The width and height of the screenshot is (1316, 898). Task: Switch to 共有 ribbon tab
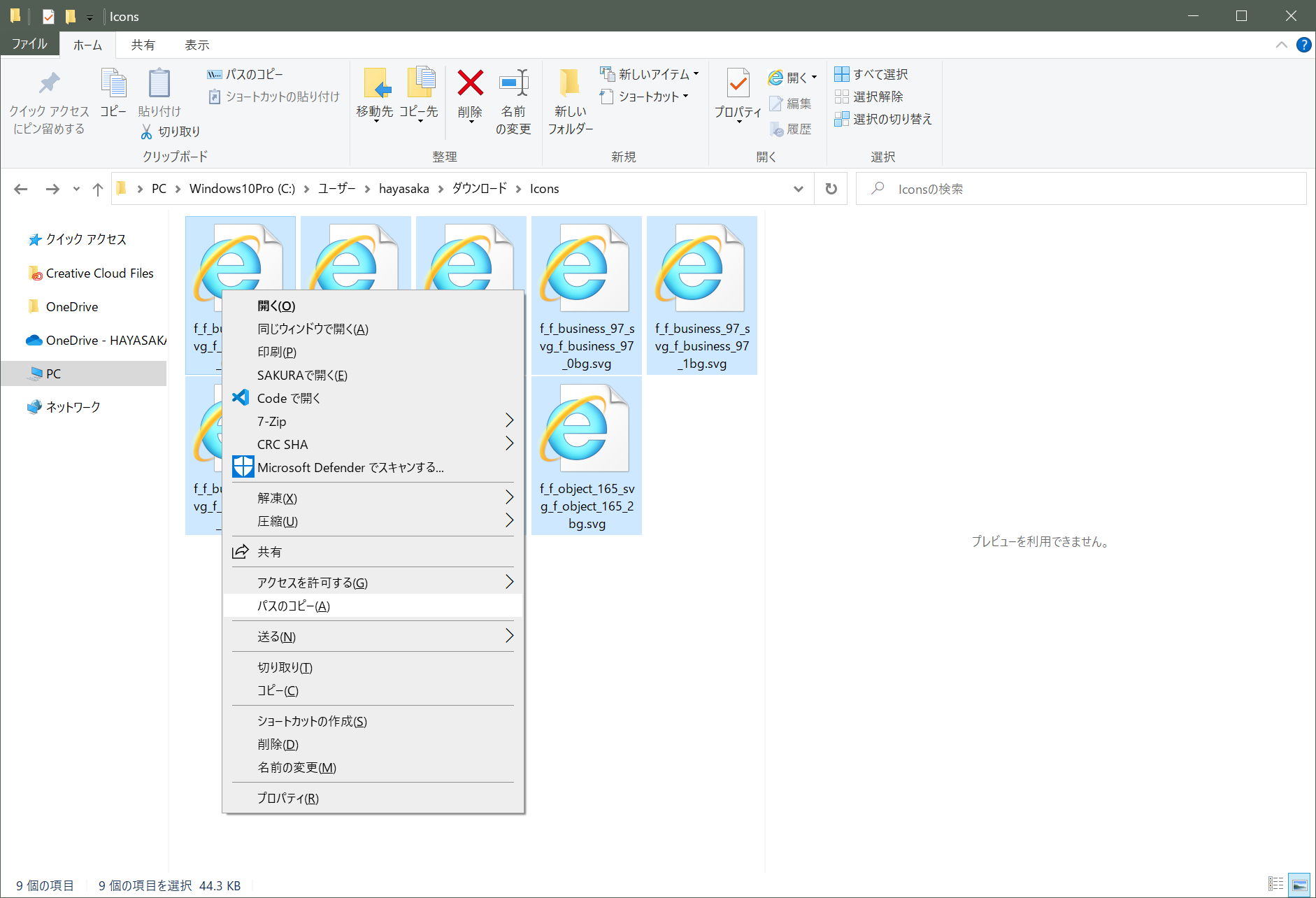tap(143, 45)
